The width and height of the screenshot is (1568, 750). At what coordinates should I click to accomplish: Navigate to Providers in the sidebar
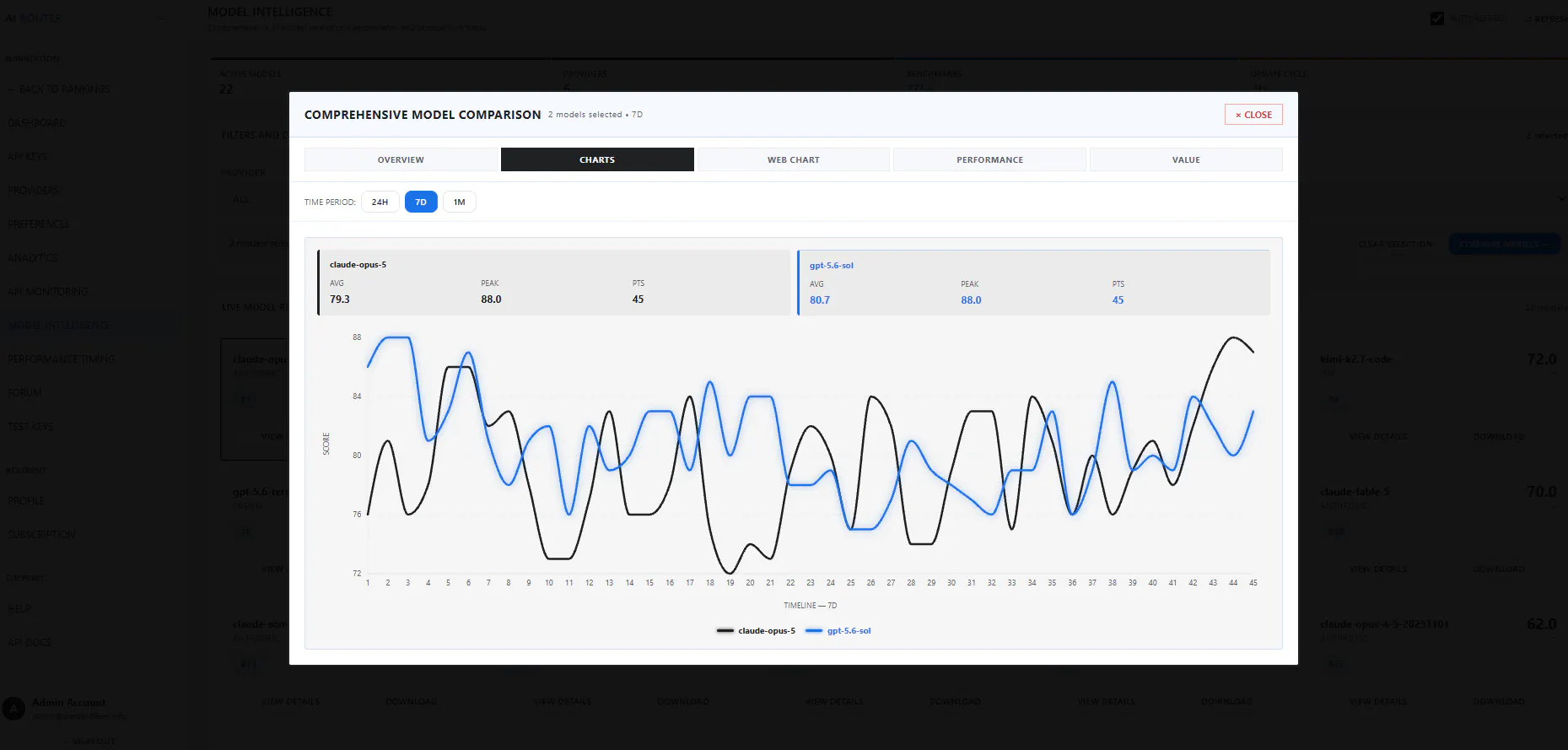[x=34, y=191]
